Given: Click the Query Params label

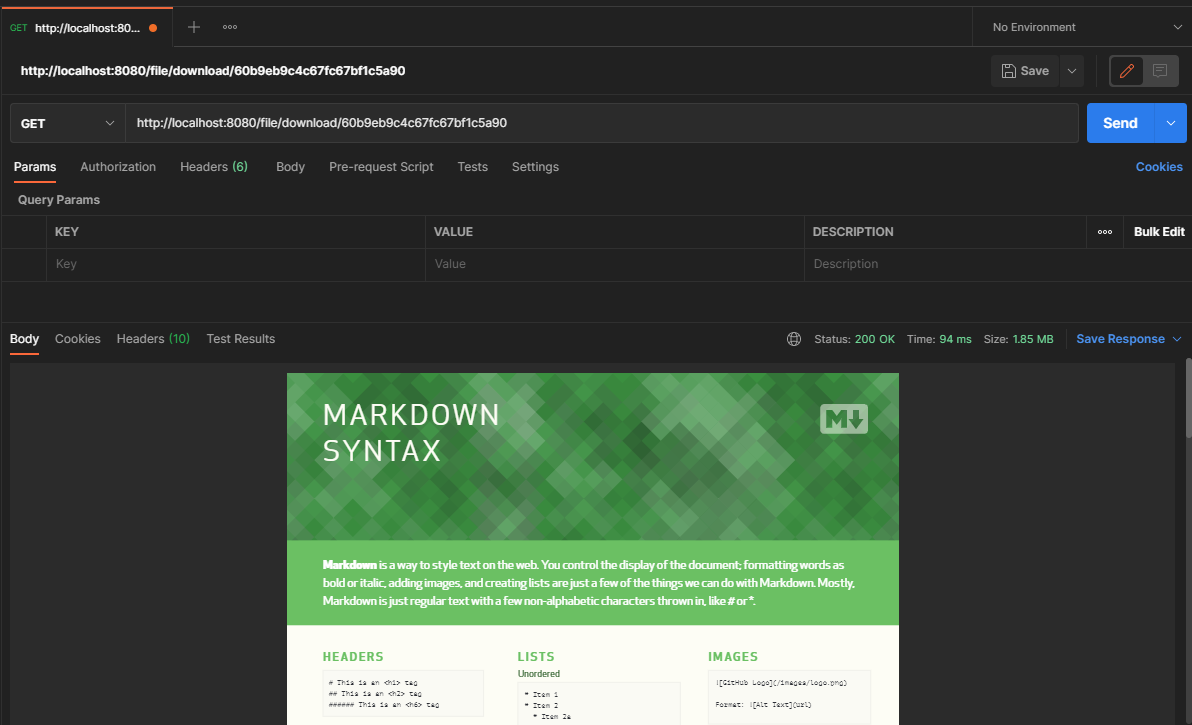Looking at the screenshot, I should pyautogui.click(x=59, y=200).
